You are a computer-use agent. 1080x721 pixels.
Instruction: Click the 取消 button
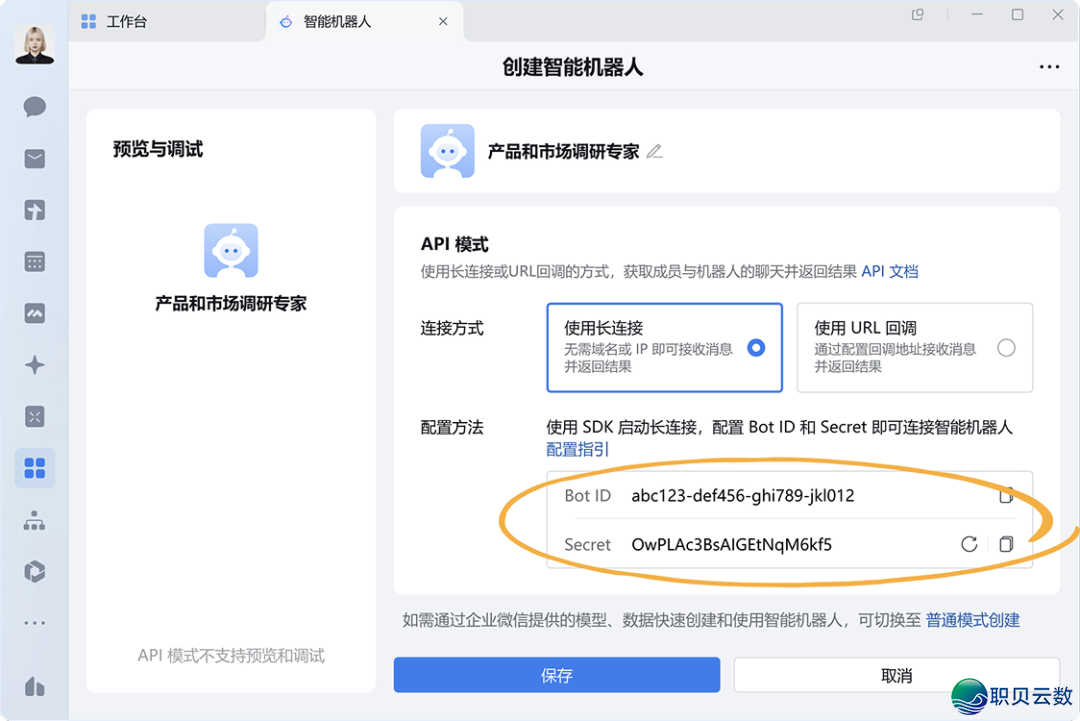(x=896, y=675)
